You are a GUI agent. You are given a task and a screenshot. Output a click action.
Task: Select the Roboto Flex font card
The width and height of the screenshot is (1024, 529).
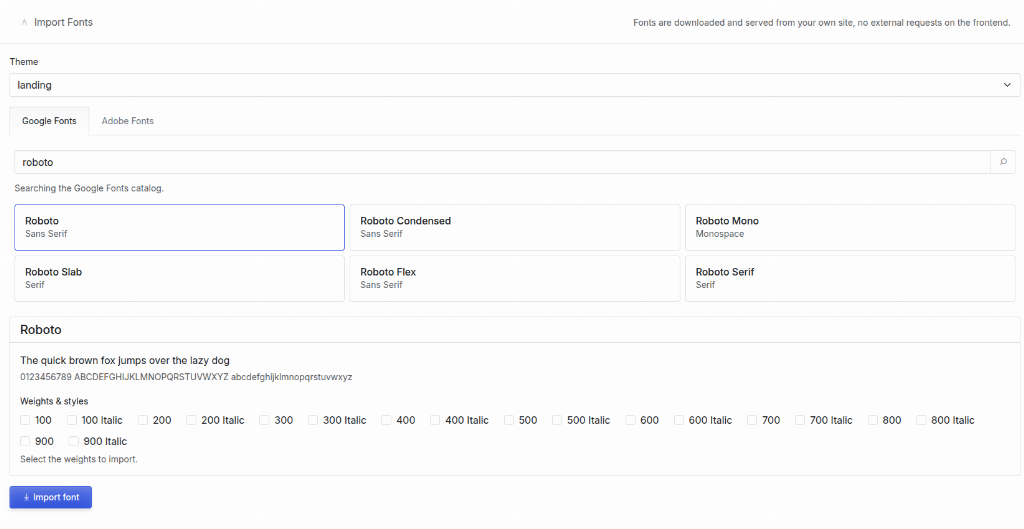point(515,278)
